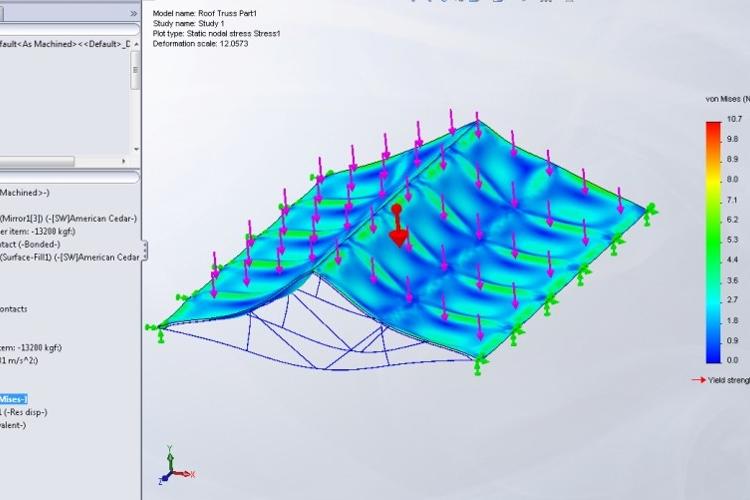Select the gravity '1 m/s^2:)' tree row
750x500 pixels.
click(19, 361)
